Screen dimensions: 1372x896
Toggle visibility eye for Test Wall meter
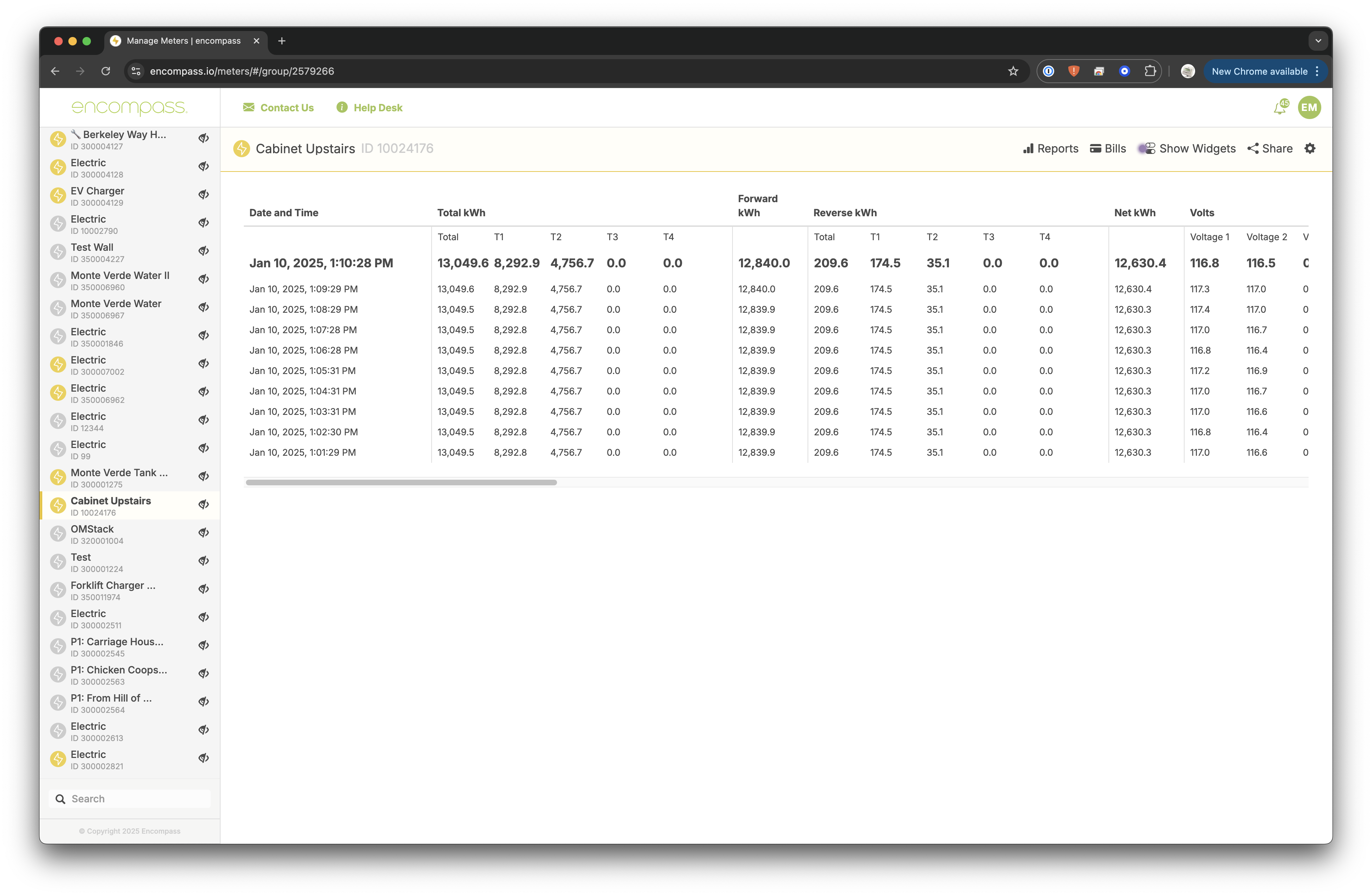tap(204, 251)
